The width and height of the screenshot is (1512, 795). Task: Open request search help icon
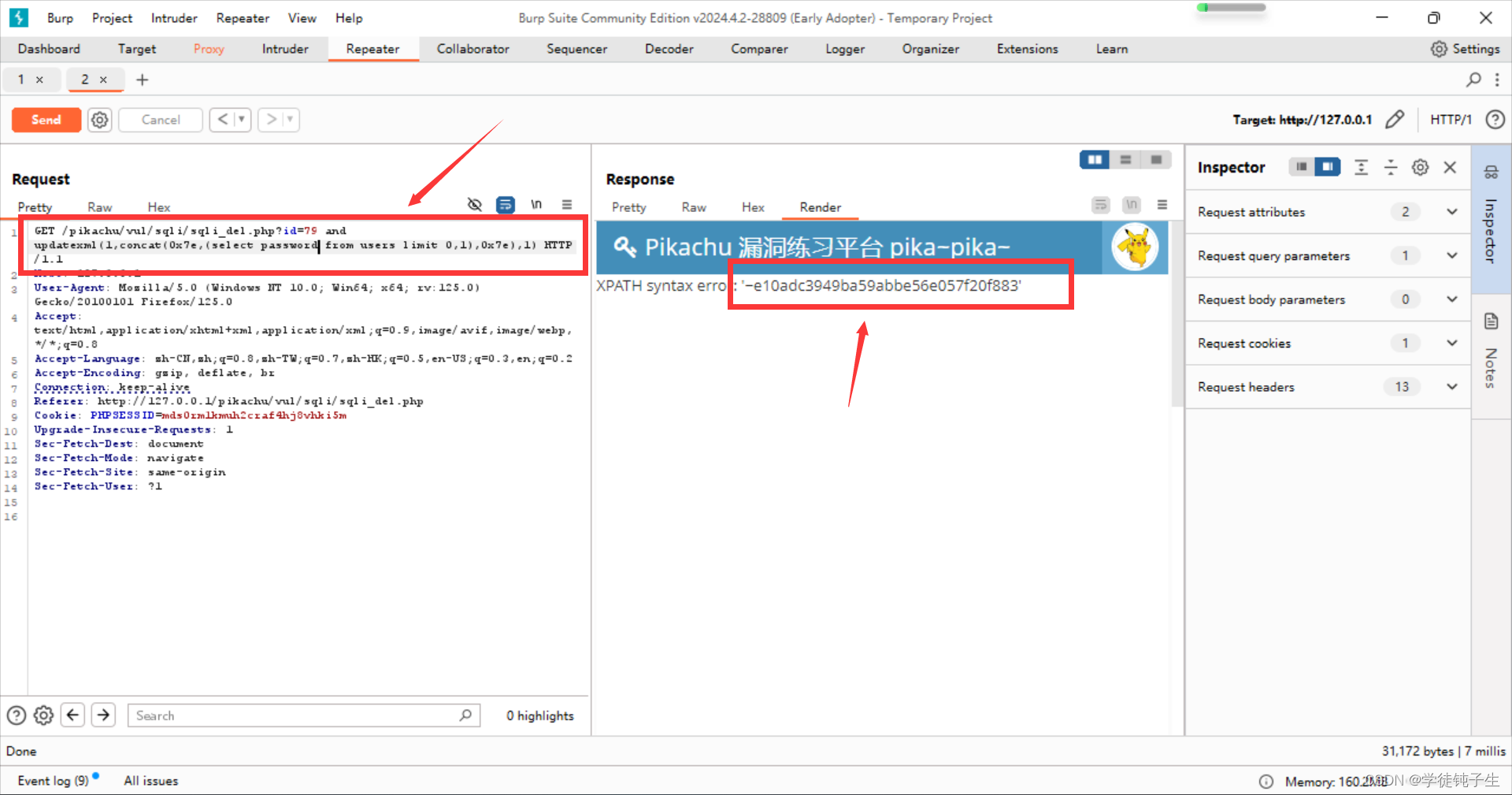pos(17,715)
